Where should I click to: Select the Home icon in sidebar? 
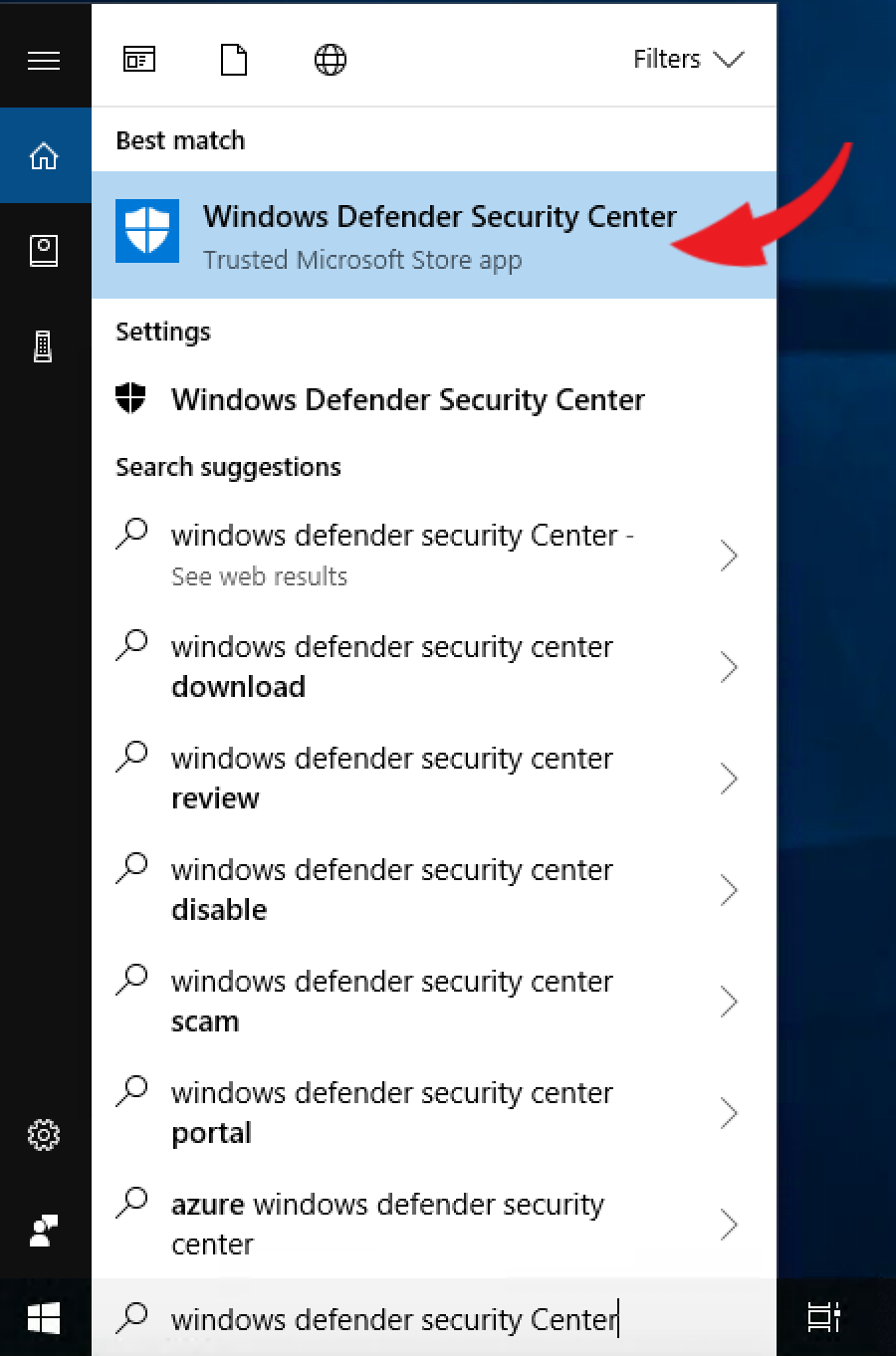pos(44,156)
